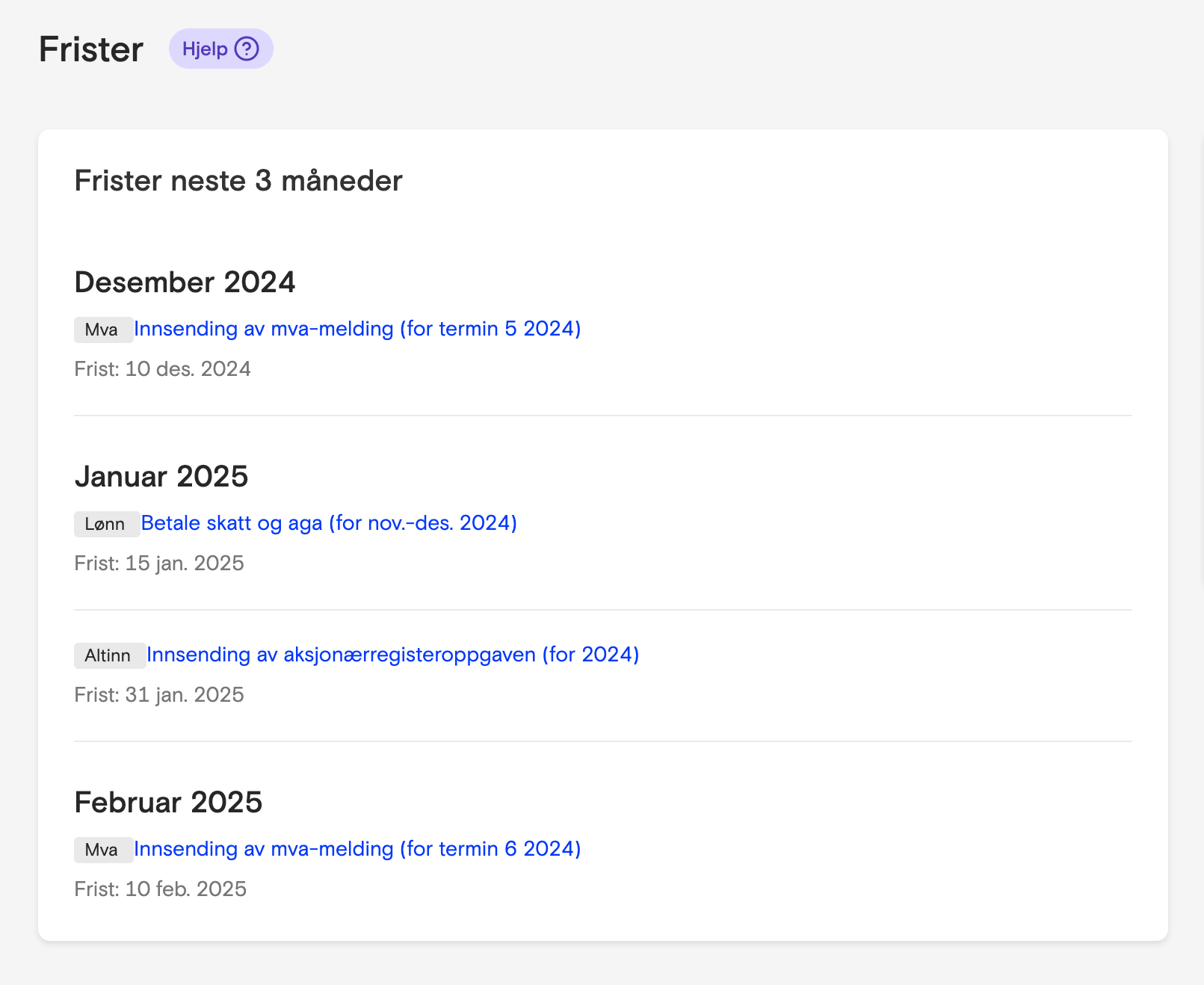
Task: Open the Hjelp help button
Action: point(220,49)
